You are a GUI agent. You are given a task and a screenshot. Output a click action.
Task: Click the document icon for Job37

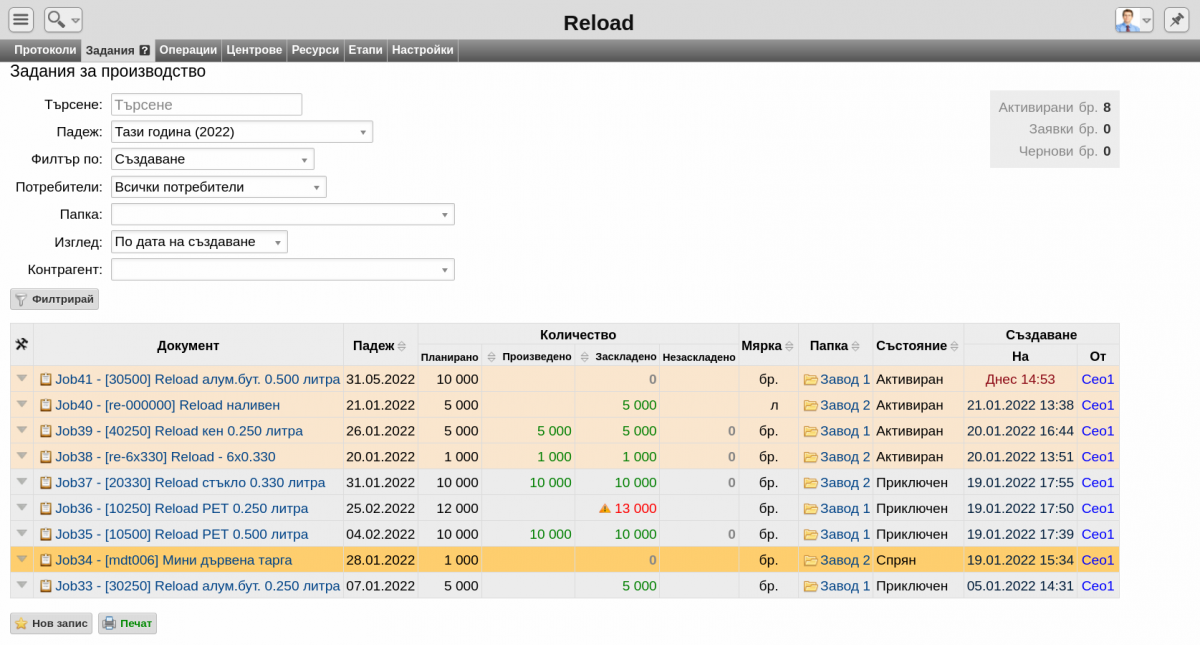point(45,483)
